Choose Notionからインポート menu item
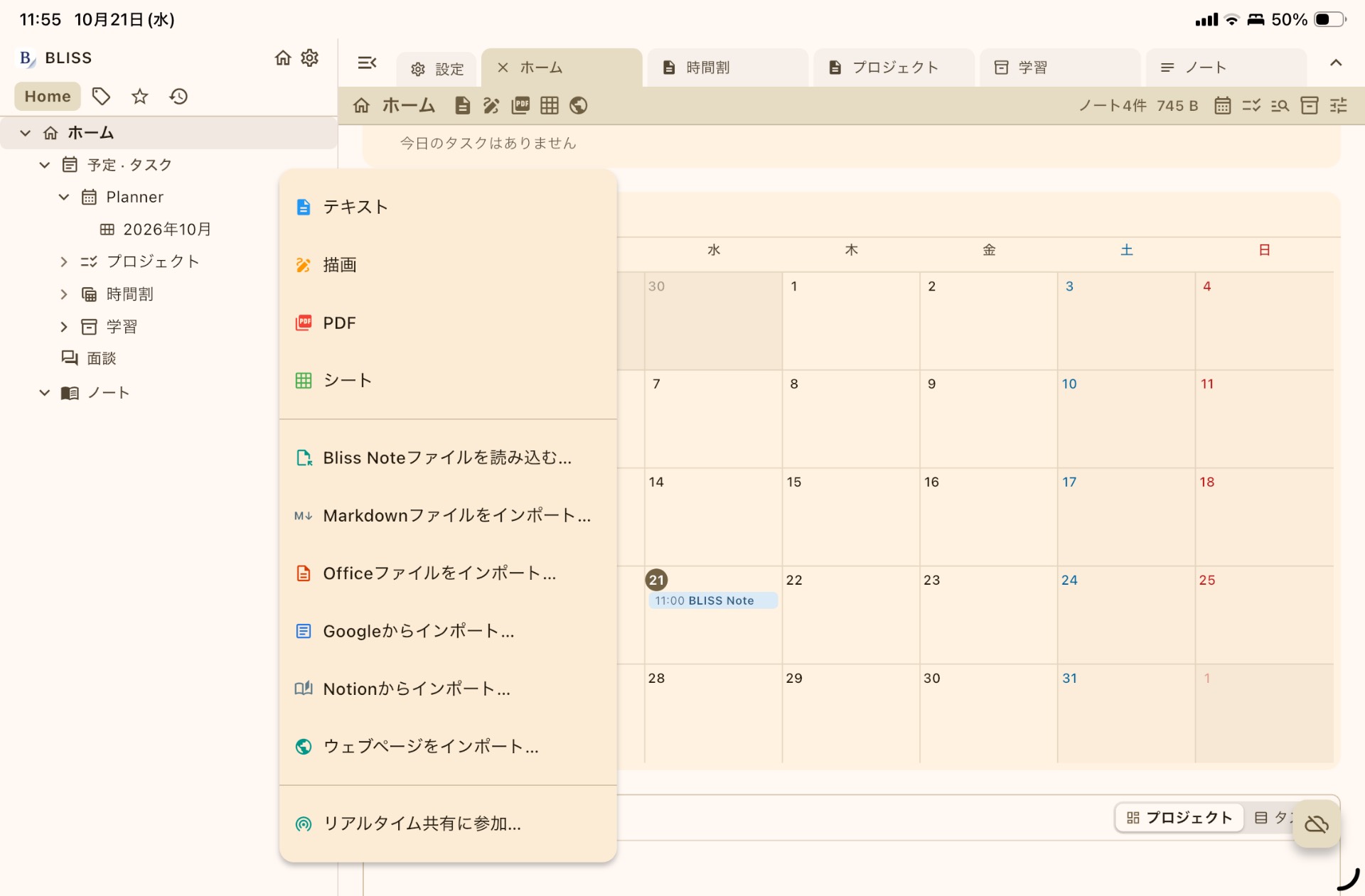This screenshot has height=896, width=1365. click(448, 689)
